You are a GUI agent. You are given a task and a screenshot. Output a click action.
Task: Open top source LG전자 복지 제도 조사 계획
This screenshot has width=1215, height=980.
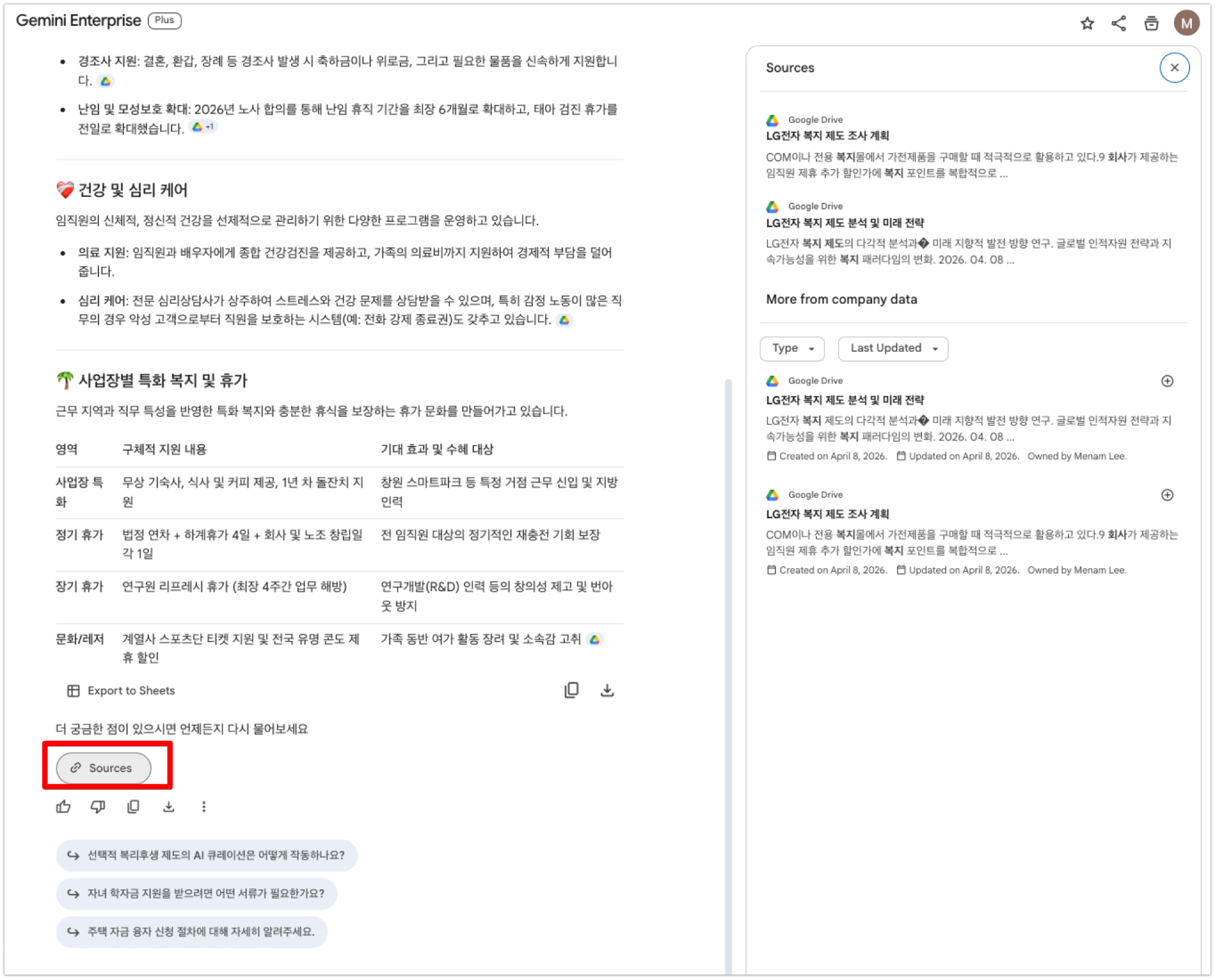coord(827,136)
